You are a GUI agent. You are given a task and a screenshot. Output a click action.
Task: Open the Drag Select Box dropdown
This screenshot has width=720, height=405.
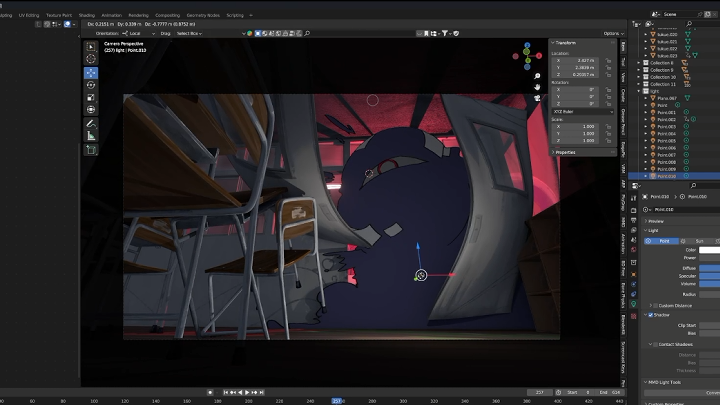[189, 34]
